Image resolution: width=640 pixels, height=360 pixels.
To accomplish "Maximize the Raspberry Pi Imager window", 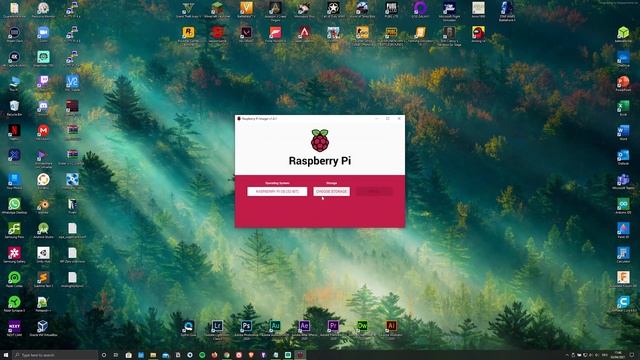I will point(388,118).
